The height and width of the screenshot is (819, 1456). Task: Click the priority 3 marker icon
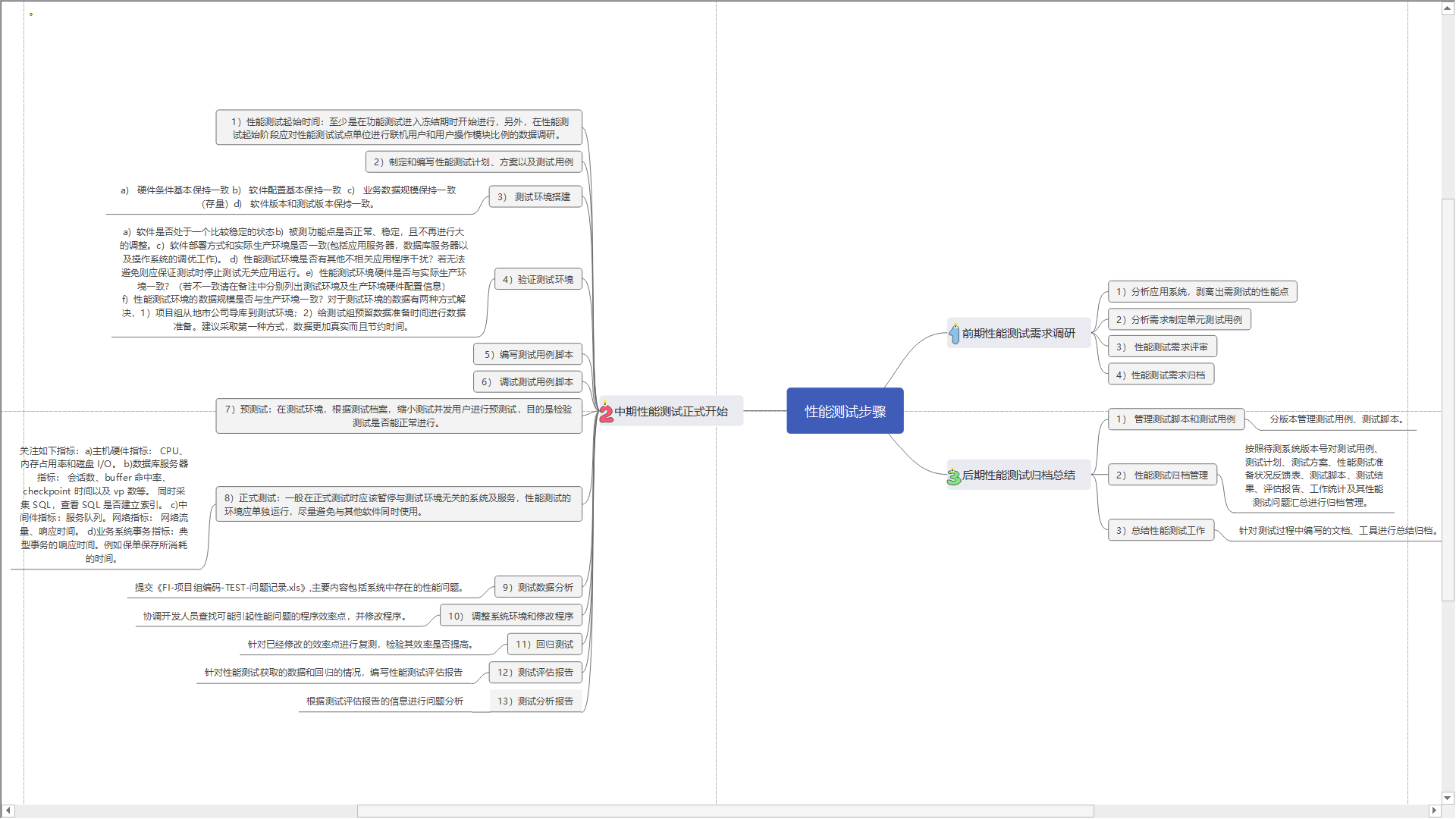954,476
